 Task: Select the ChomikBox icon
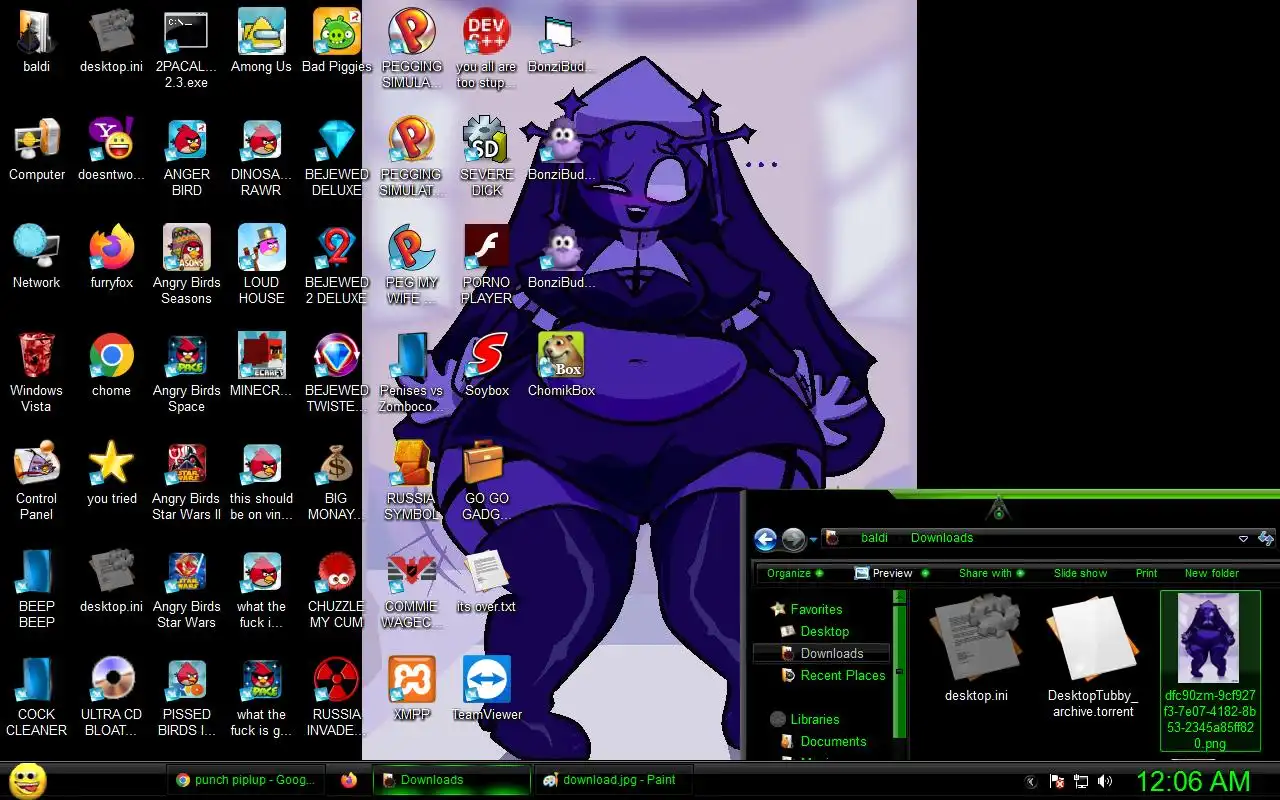(561, 366)
